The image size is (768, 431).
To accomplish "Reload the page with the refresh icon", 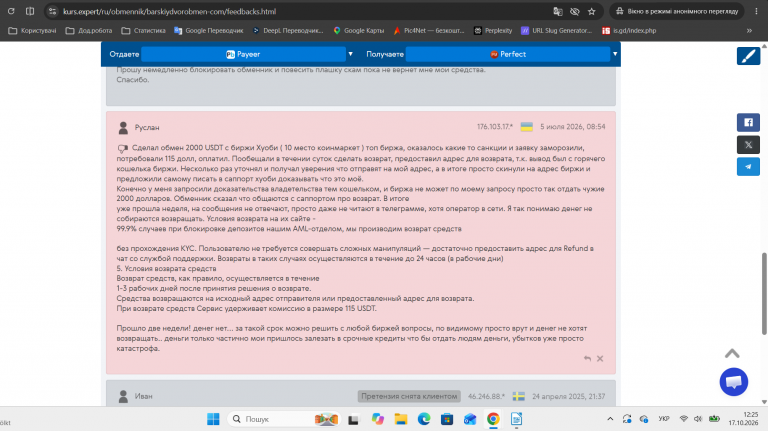I will point(11,11).
